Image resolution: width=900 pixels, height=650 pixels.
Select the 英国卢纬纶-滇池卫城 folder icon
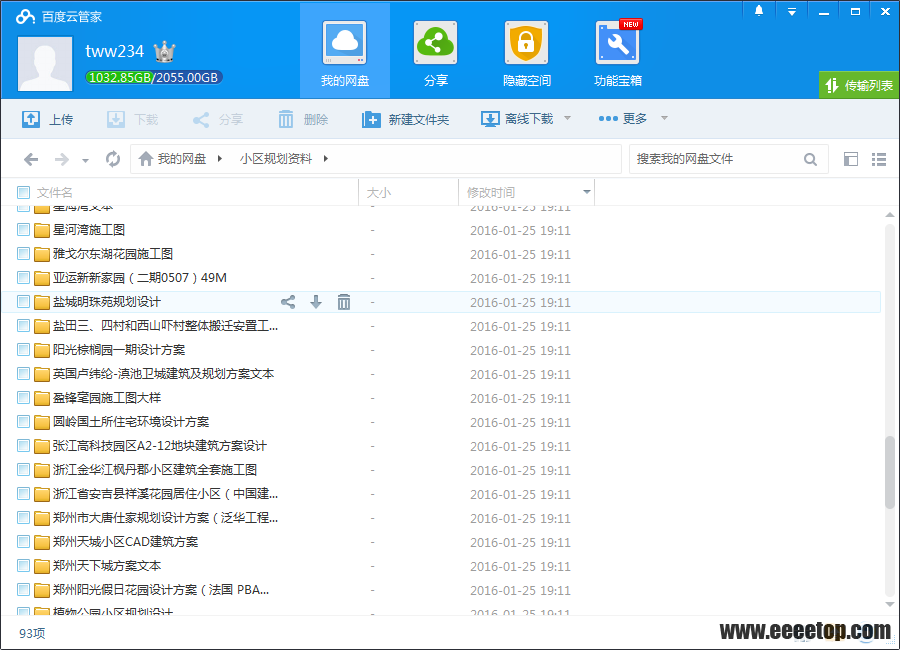[42, 374]
